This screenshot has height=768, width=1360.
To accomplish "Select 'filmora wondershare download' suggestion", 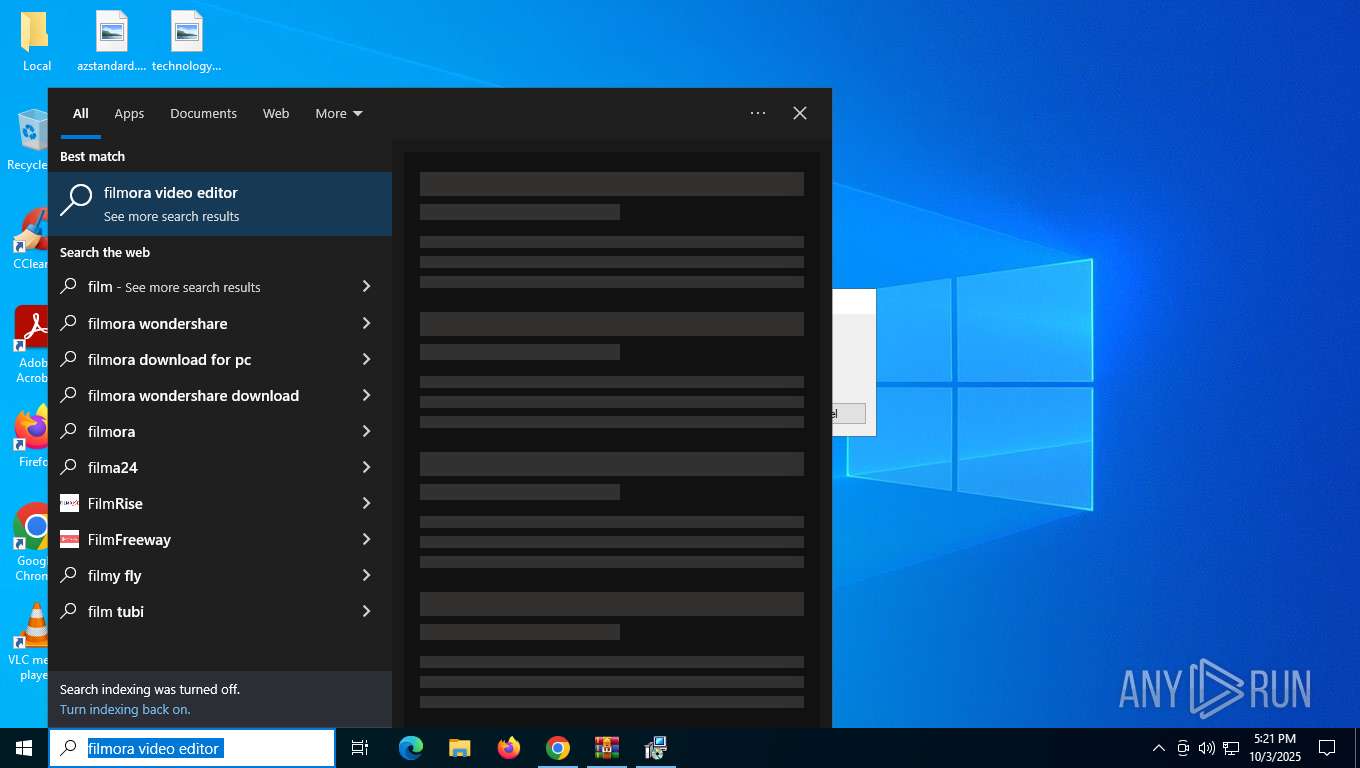I will 200,395.
